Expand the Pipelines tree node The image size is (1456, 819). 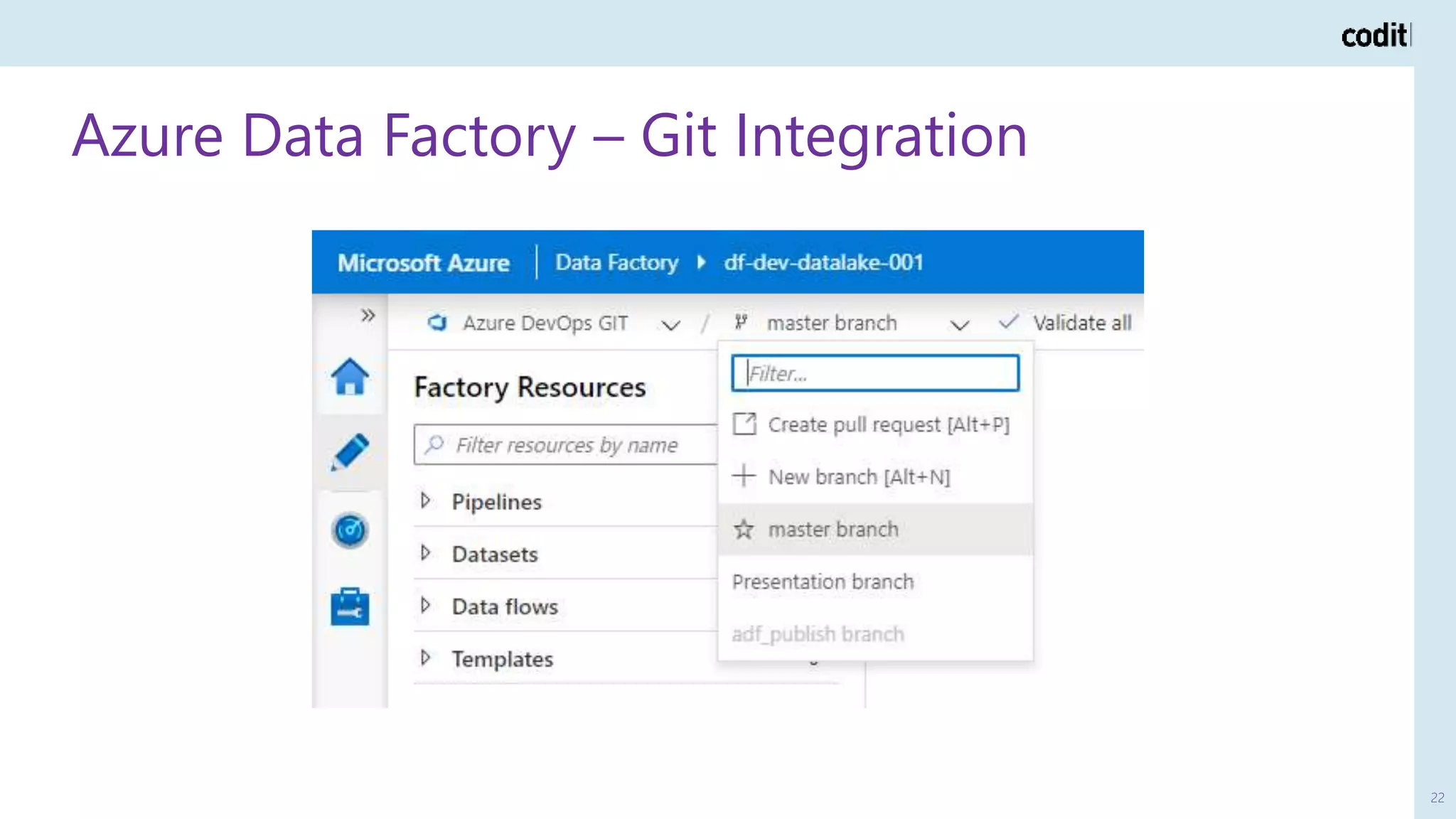[425, 500]
